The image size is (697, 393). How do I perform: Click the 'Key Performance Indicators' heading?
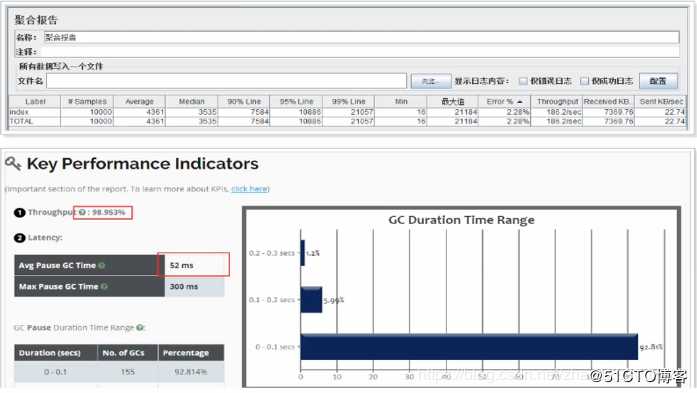coord(142,164)
